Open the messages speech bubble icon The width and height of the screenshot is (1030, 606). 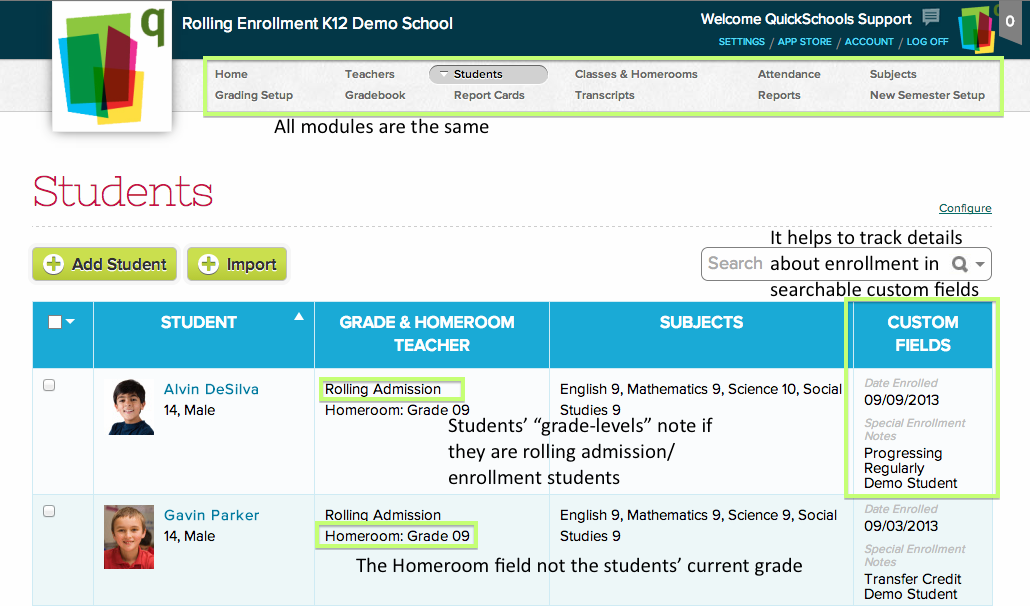pos(931,17)
